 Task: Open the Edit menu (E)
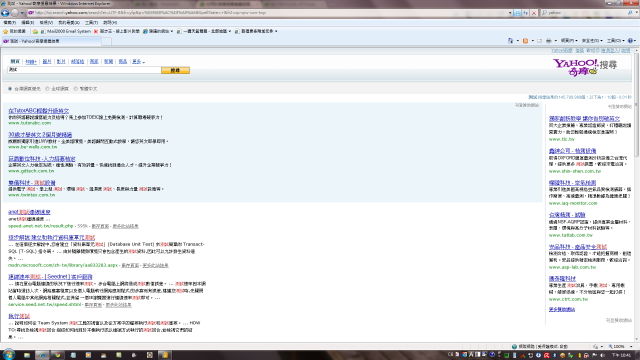pyautogui.click(x=27, y=22)
